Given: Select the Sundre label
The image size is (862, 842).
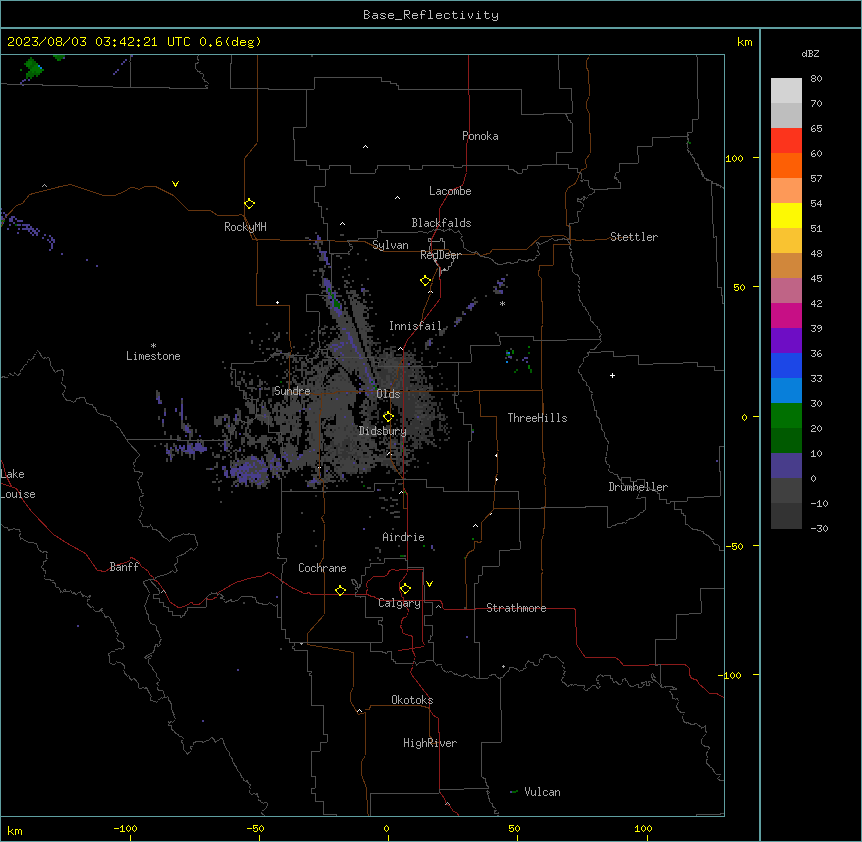Looking at the screenshot, I should point(292,391).
